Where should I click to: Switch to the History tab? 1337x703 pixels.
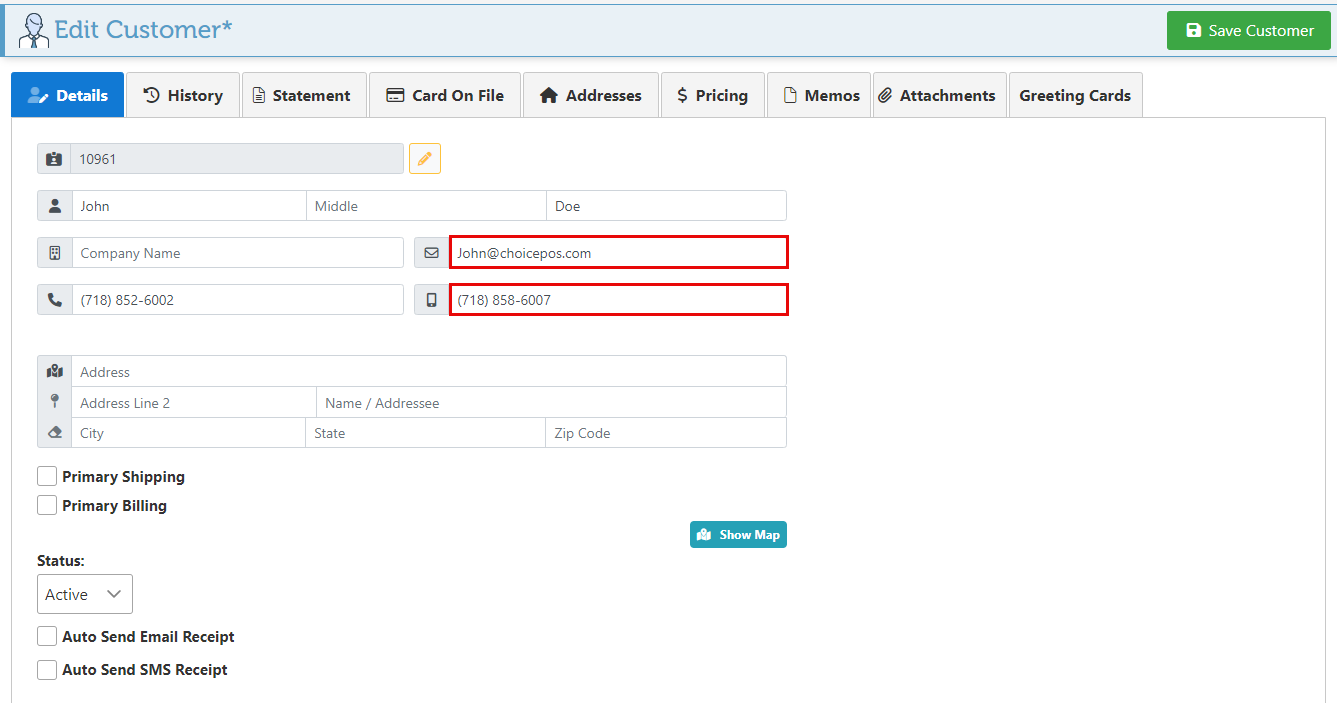point(183,96)
